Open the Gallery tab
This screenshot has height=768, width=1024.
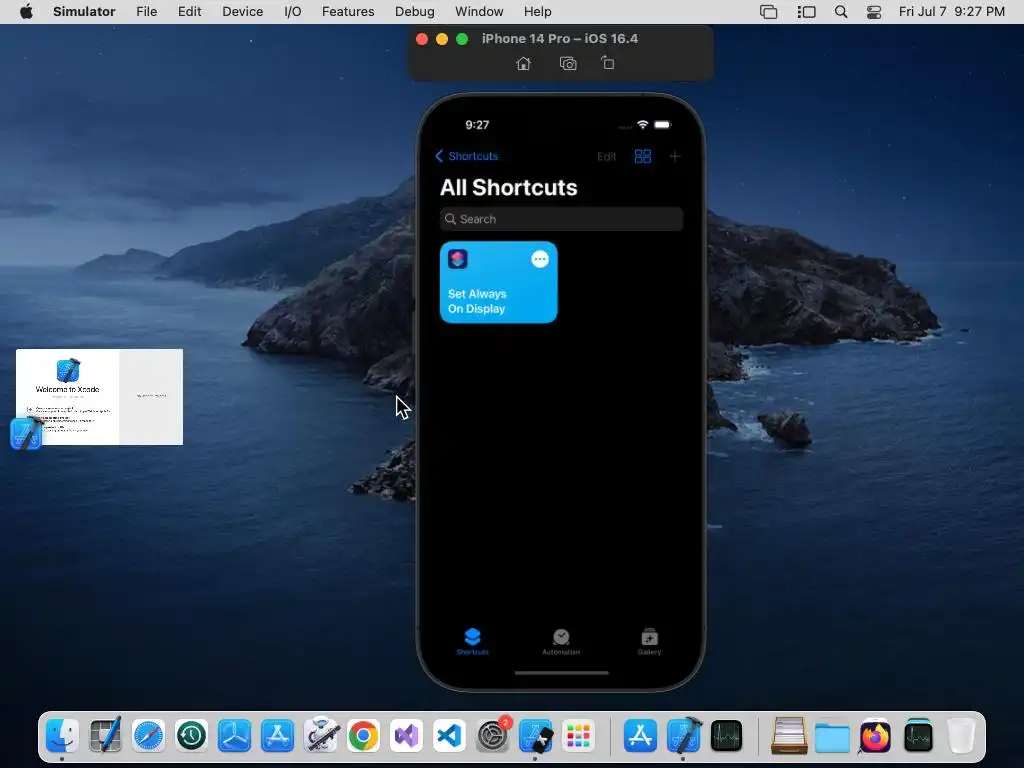[649, 641]
